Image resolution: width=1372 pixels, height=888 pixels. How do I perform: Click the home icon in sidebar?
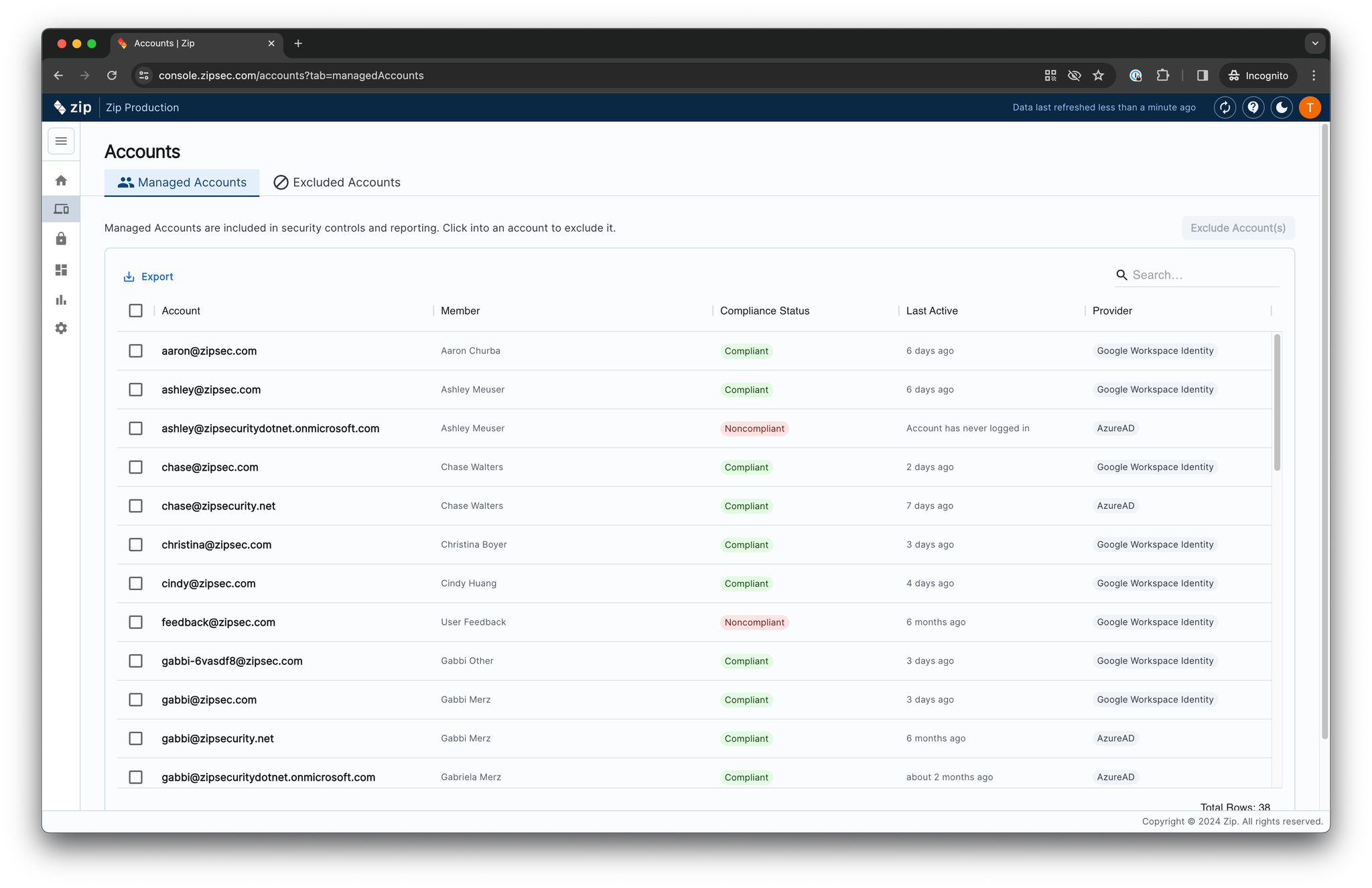(61, 180)
